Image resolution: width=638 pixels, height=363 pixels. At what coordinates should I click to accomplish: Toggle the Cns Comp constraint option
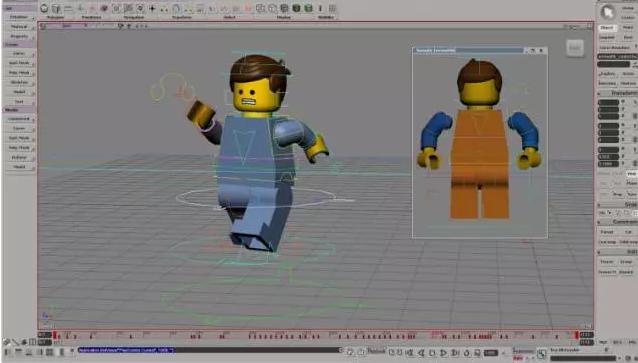click(607, 242)
